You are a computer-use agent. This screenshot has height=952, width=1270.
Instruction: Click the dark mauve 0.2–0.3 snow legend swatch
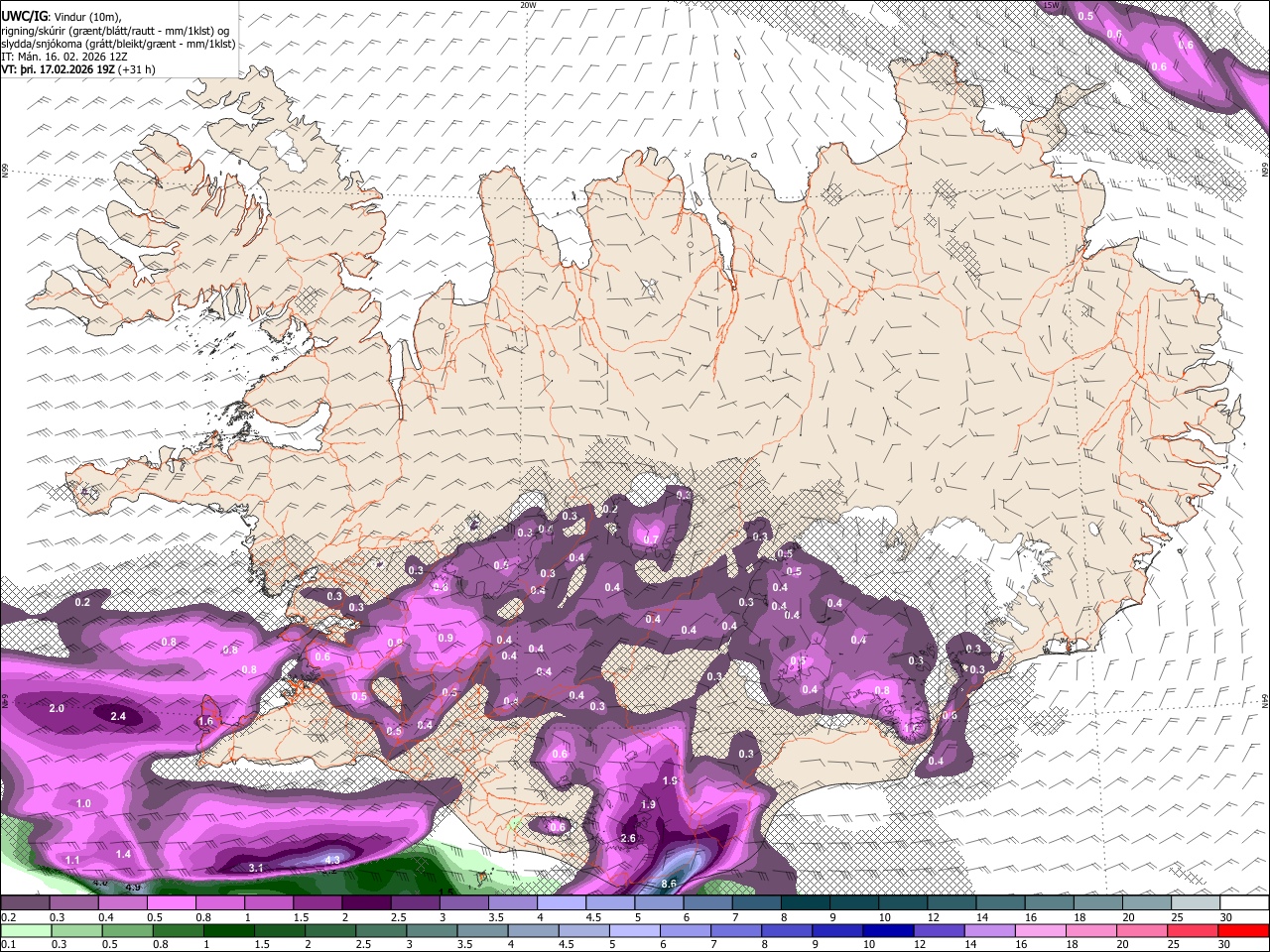coord(25,902)
